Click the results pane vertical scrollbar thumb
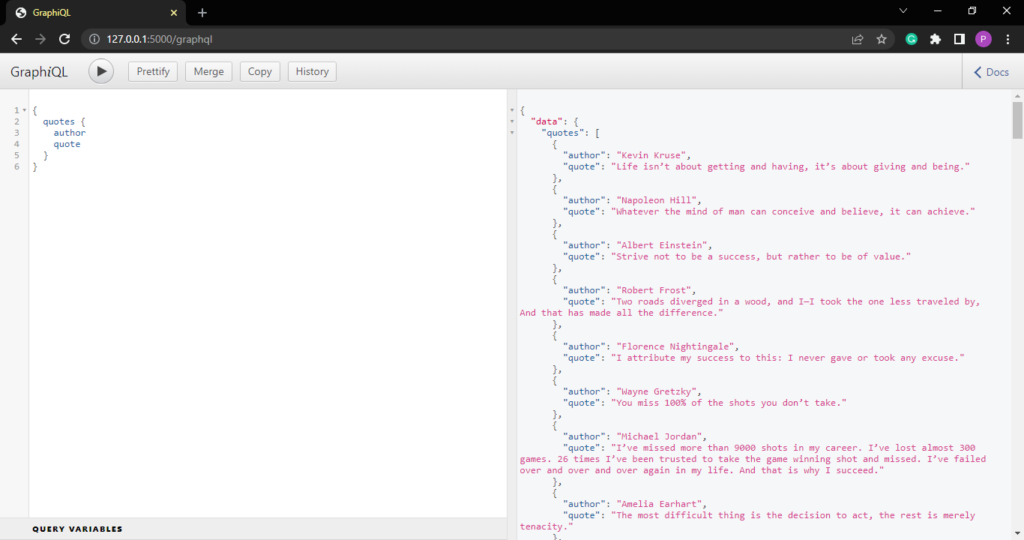Screen dimensions: 1024x540 point(1017,119)
